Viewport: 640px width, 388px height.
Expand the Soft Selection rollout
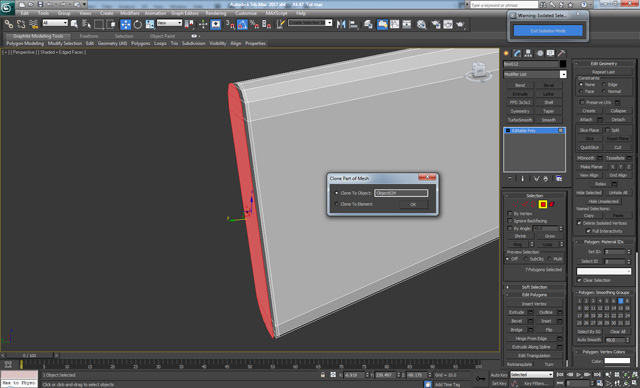pyautogui.click(x=534, y=287)
